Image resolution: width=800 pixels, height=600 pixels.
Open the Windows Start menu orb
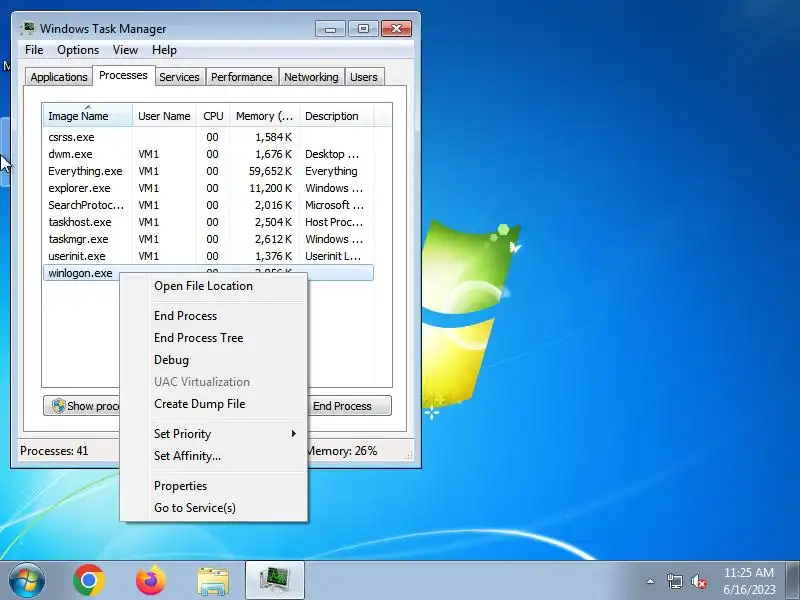27,581
